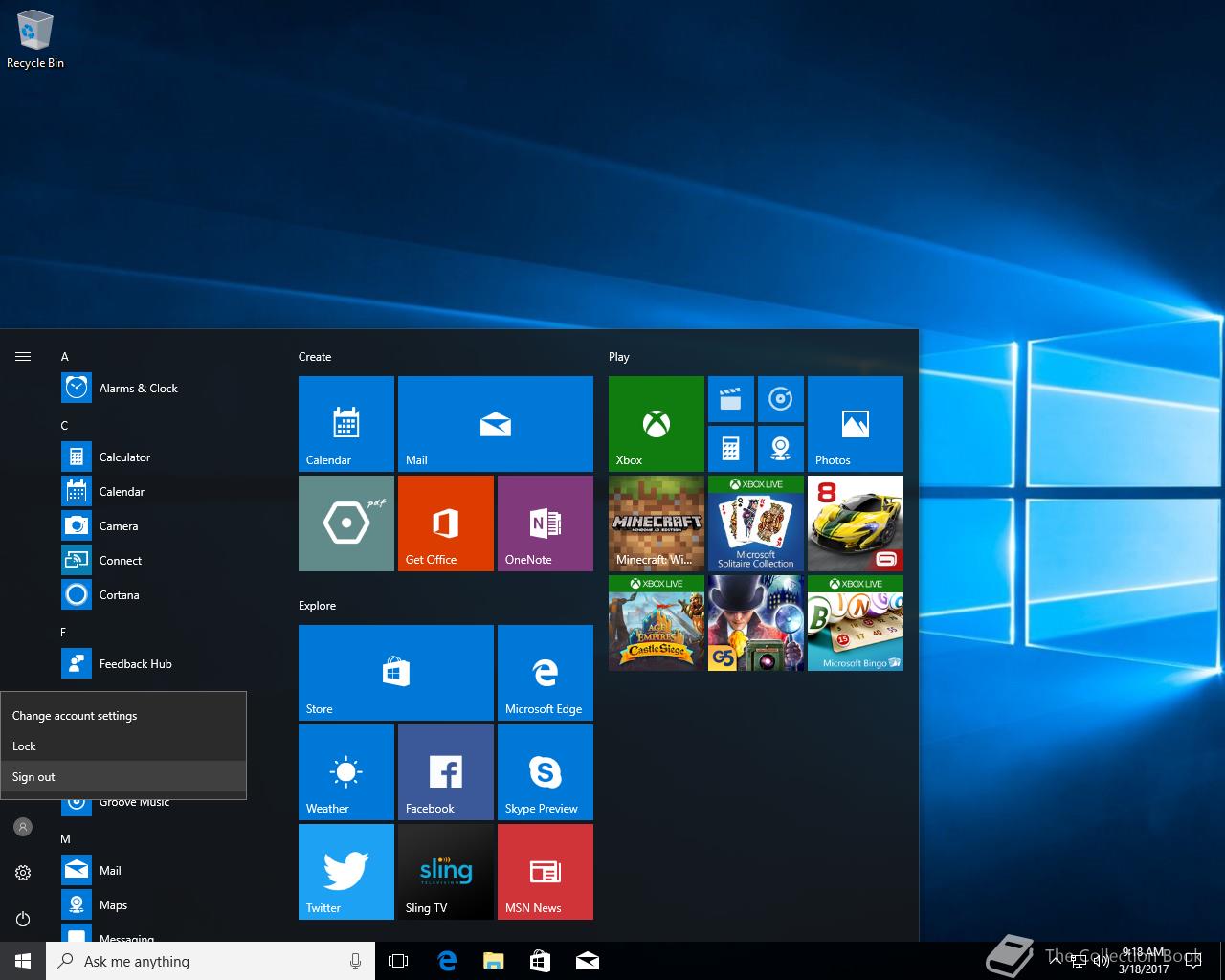The height and width of the screenshot is (980, 1225).
Task: Click the taskbar date 3/18/2017
Action: tap(1144, 969)
